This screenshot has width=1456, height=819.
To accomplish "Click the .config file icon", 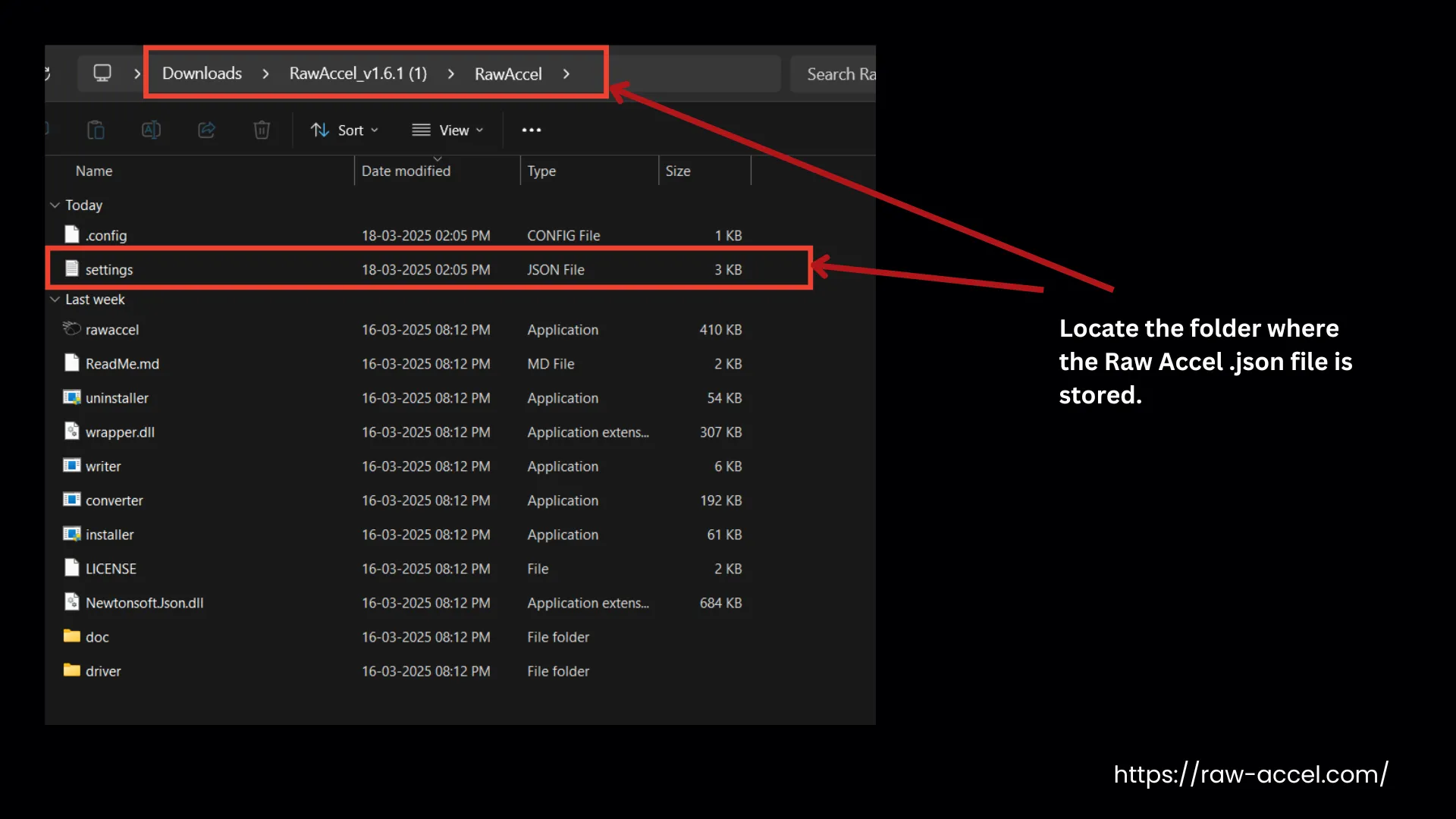I will (x=71, y=234).
